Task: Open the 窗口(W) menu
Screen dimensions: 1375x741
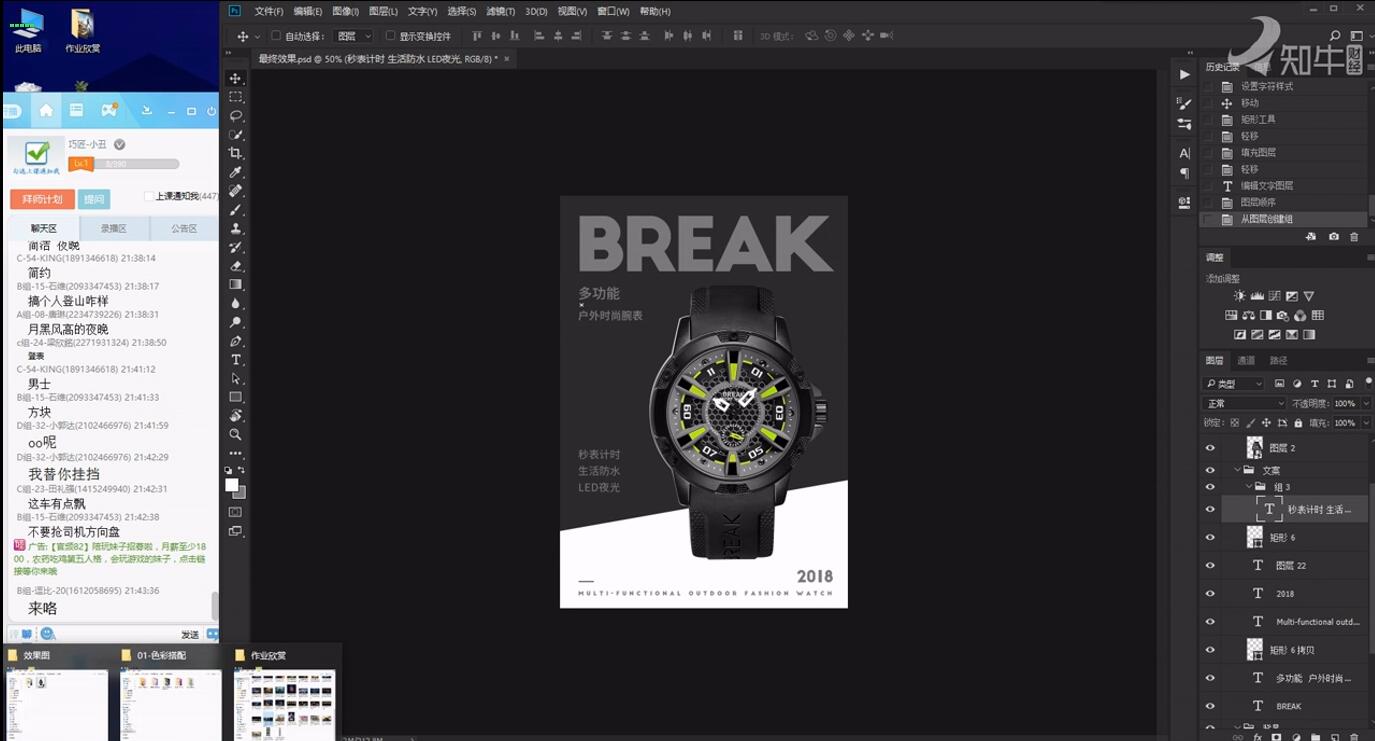Action: click(x=613, y=12)
